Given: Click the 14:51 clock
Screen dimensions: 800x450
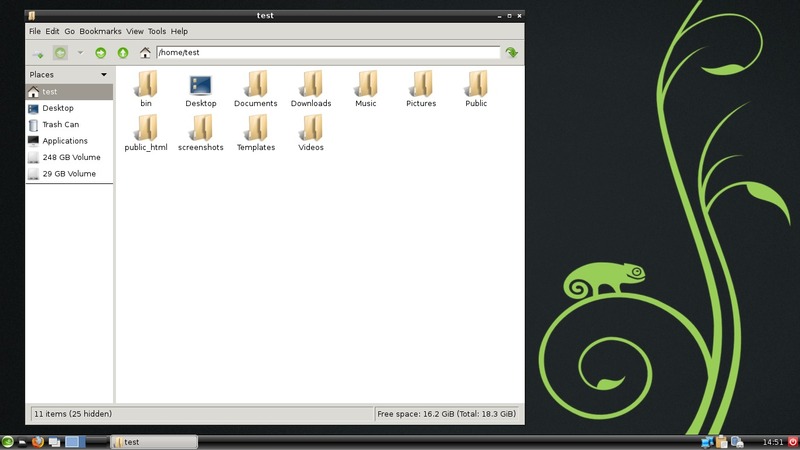Looking at the screenshot, I should [x=772, y=442].
